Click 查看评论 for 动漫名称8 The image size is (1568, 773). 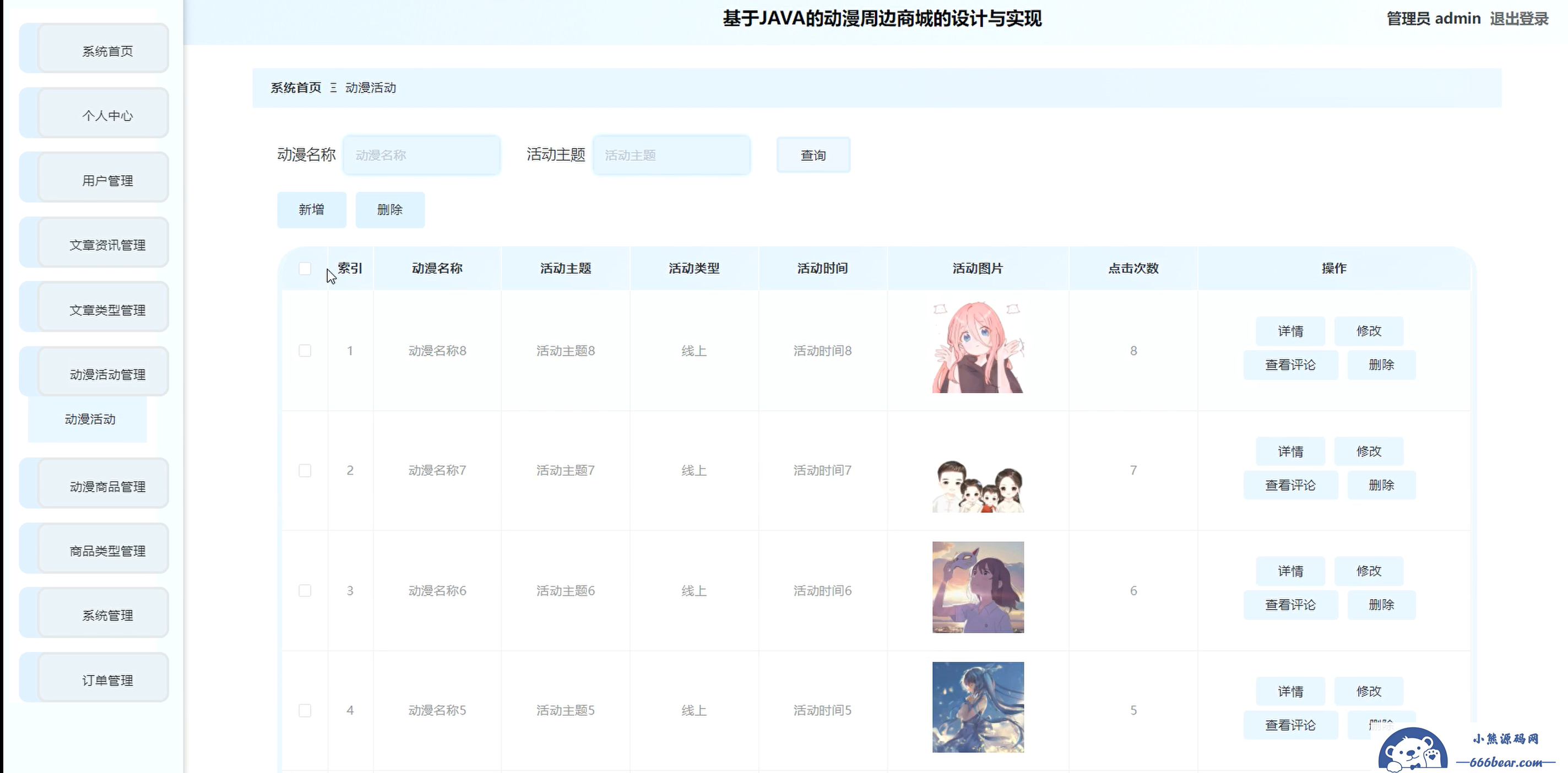[x=1290, y=365]
